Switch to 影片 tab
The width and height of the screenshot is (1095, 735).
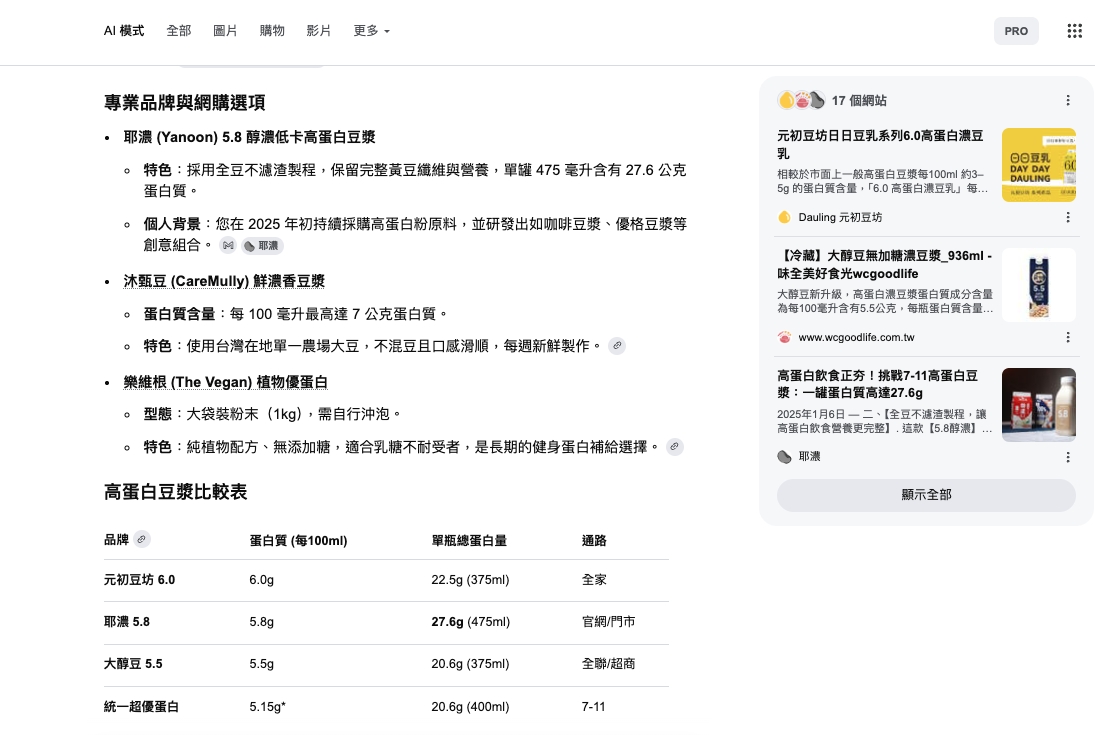point(318,31)
